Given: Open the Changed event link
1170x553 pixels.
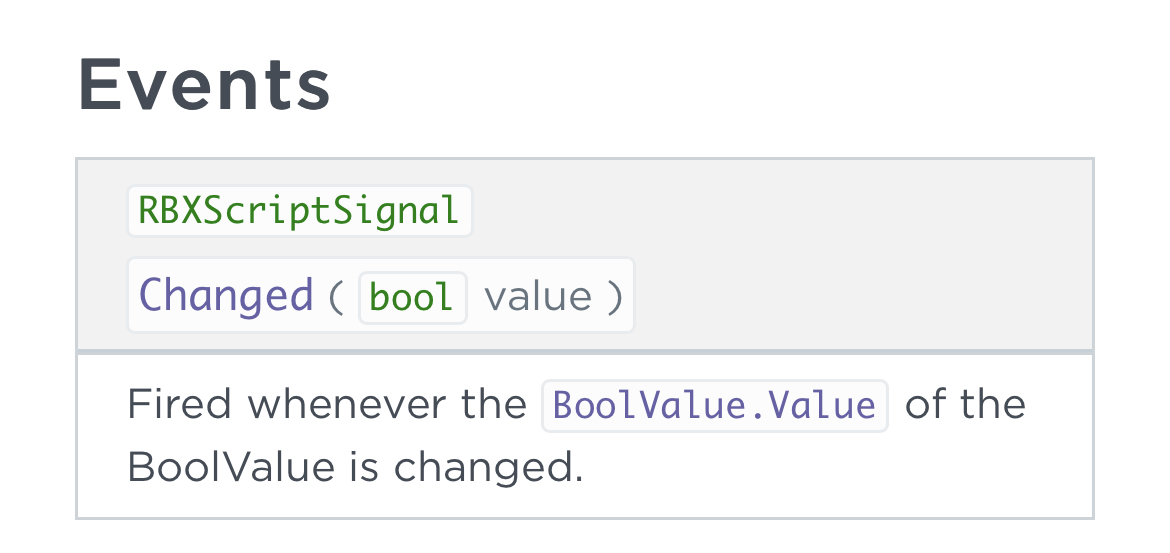Looking at the screenshot, I should coord(226,296).
